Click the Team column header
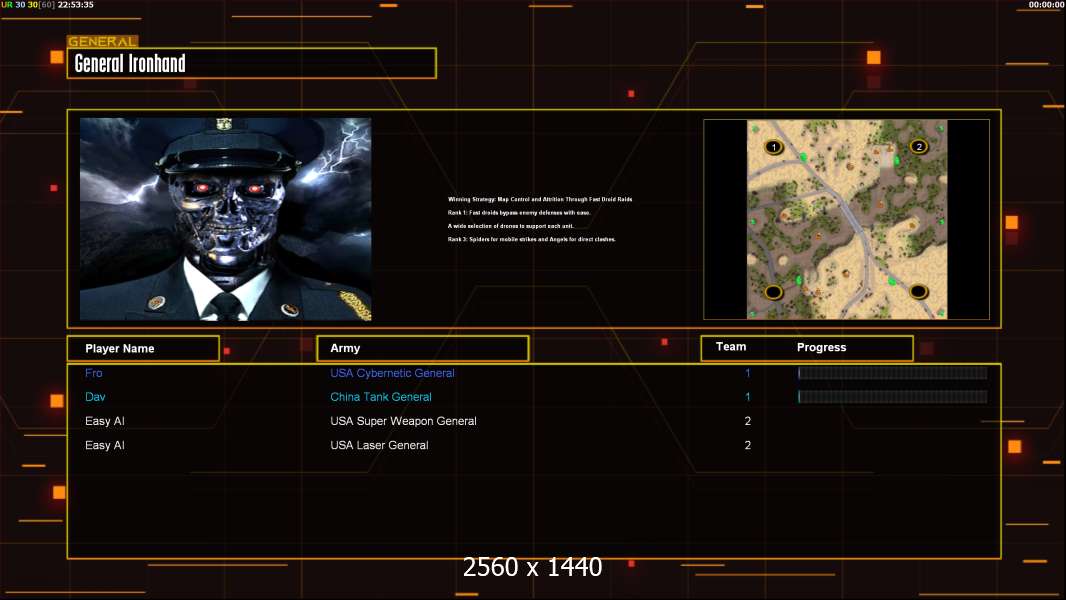The height and width of the screenshot is (600, 1066). coord(731,347)
